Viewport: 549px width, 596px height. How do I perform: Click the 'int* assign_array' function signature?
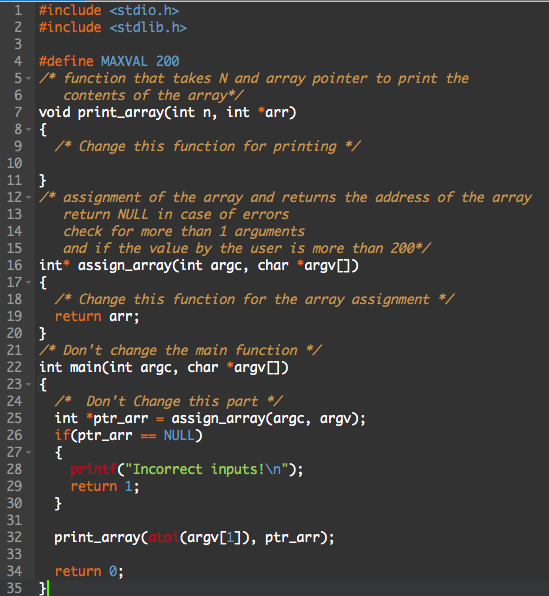199,265
